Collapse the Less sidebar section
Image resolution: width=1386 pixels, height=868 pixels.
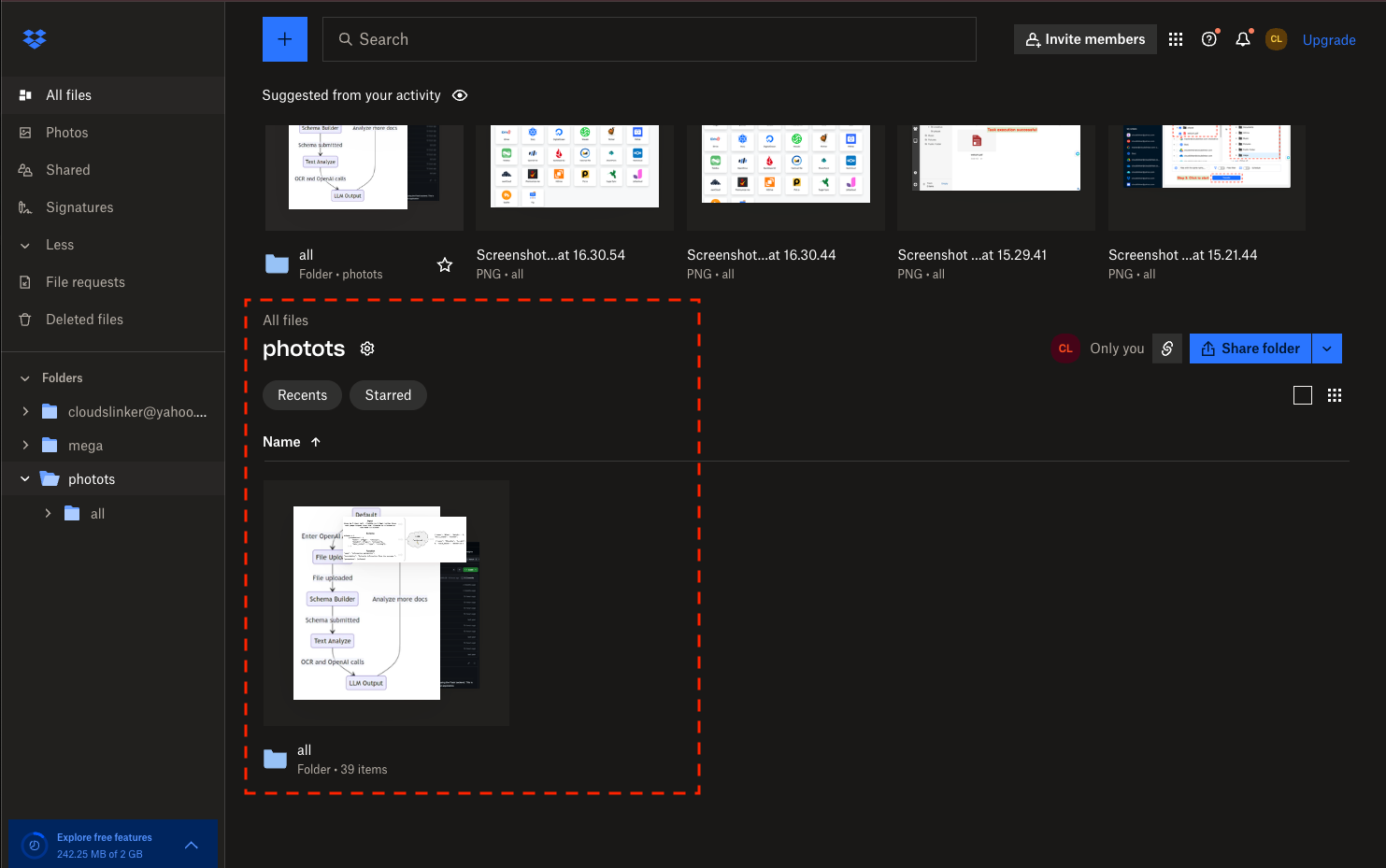[x=25, y=245]
